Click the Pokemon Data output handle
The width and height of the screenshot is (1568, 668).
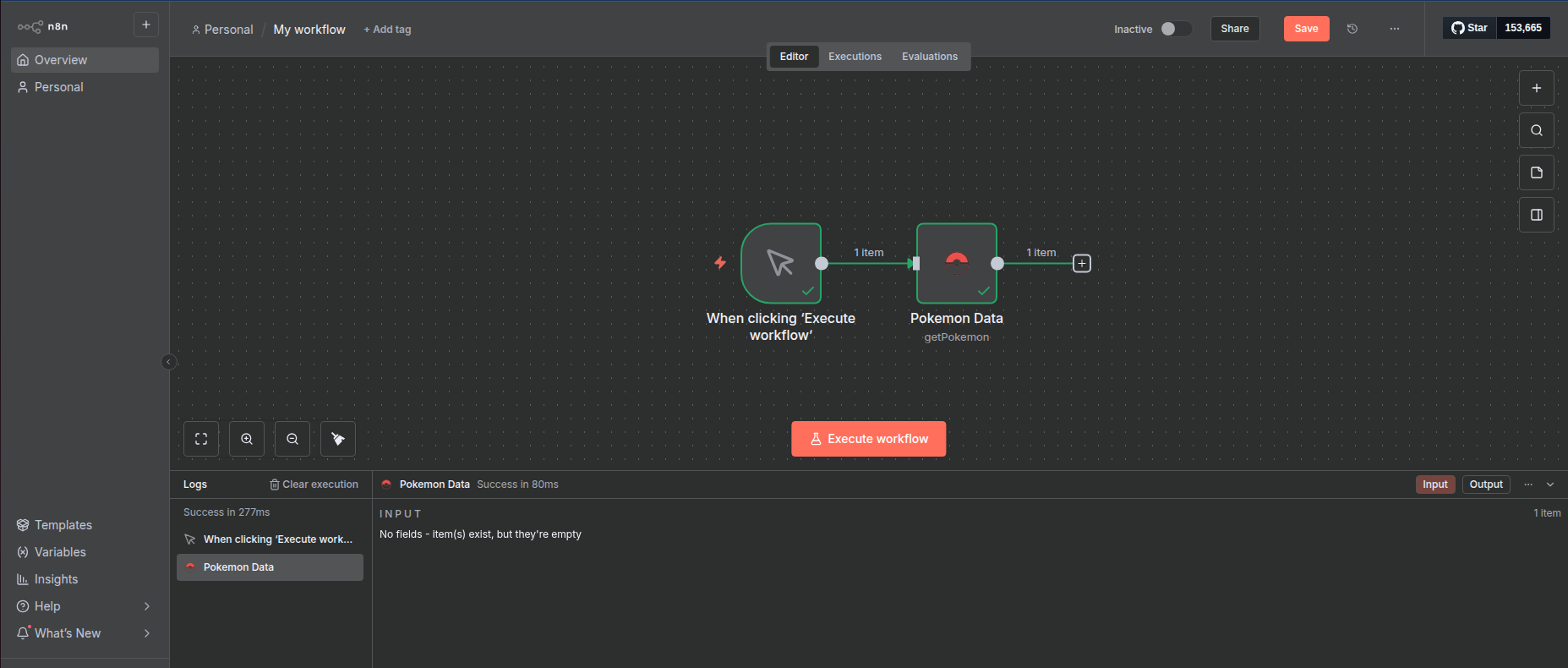tap(997, 263)
